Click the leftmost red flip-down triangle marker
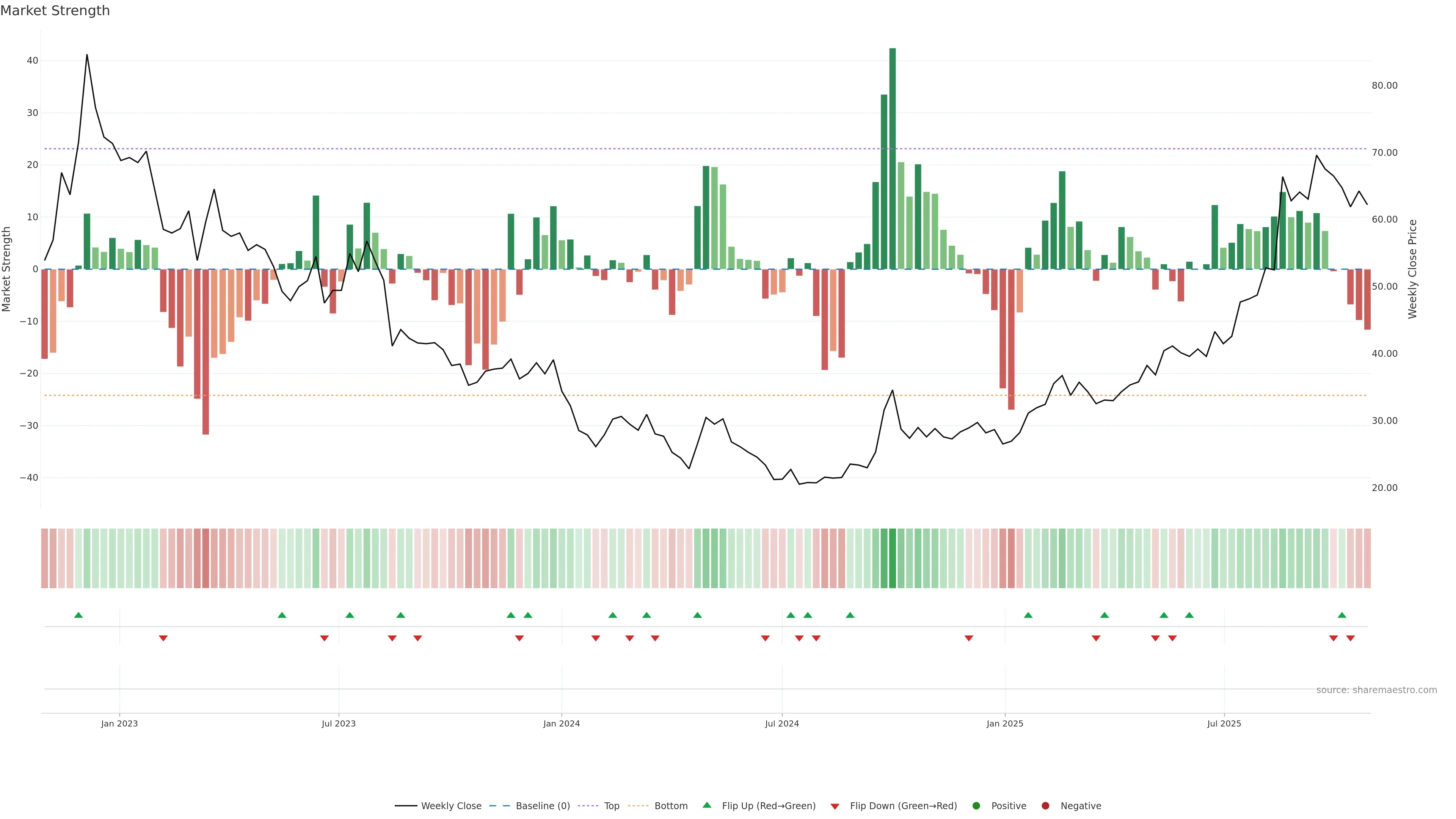Image resolution: width=1456 pixels, height=819 pixels. [x=163, y=638]
